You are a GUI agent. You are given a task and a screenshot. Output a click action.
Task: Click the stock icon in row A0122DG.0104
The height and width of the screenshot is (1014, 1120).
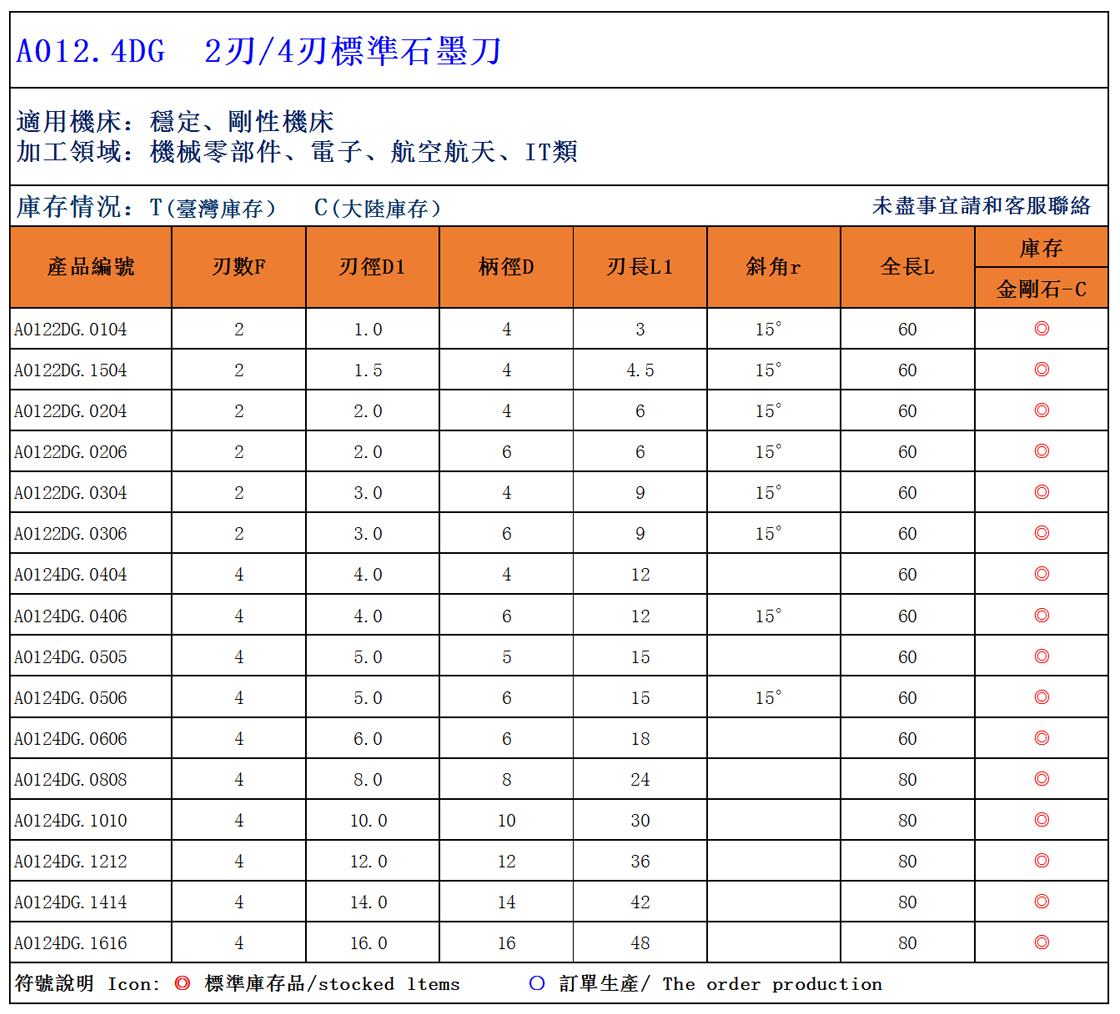click(1041, 328)
